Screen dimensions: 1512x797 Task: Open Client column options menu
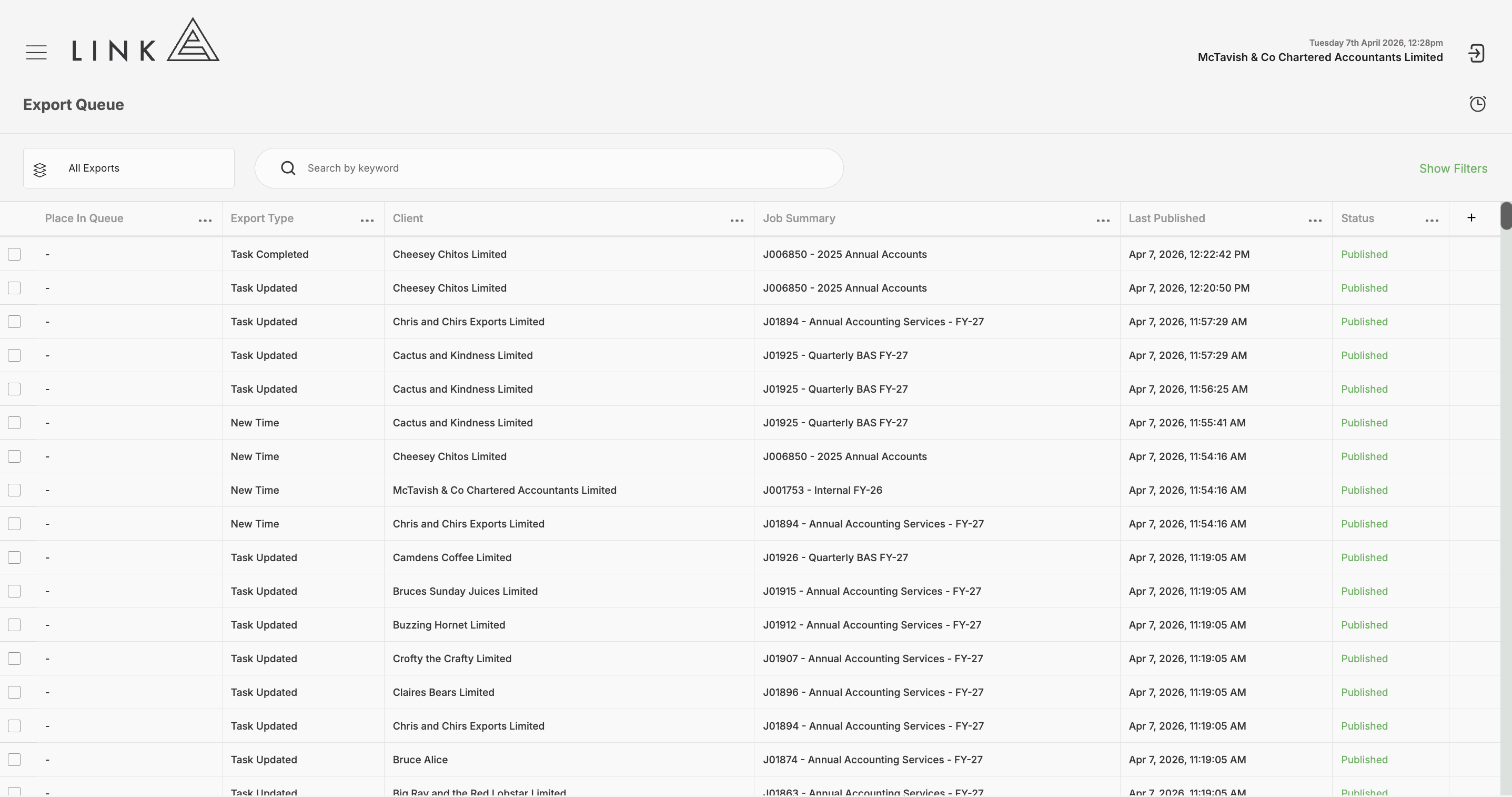click(x=737, y=220)
